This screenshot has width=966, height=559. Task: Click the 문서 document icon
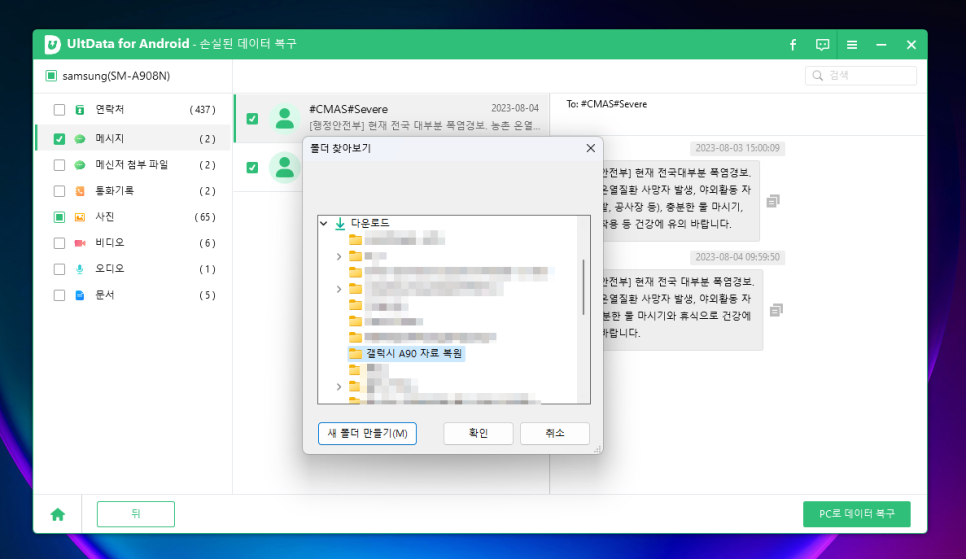click(80, 295)
